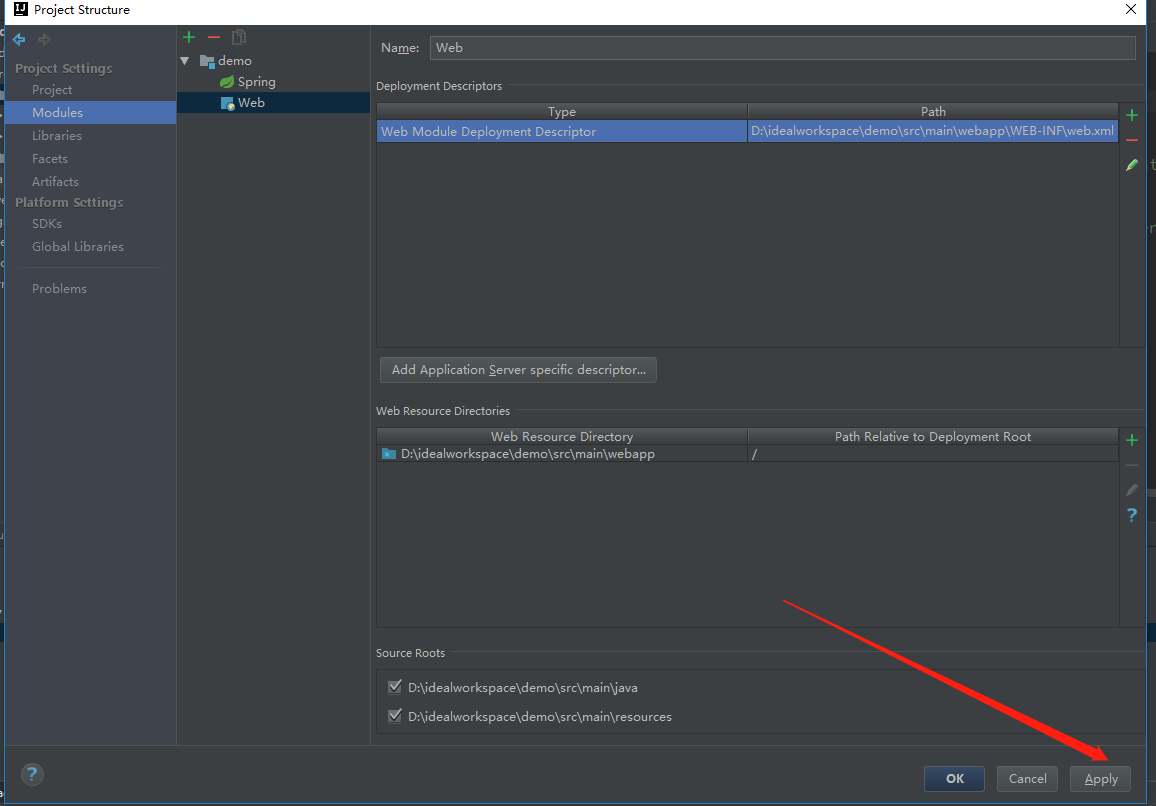Click the Web facet icon
This screenshot has width=1156, height=806.
[227, 103]
